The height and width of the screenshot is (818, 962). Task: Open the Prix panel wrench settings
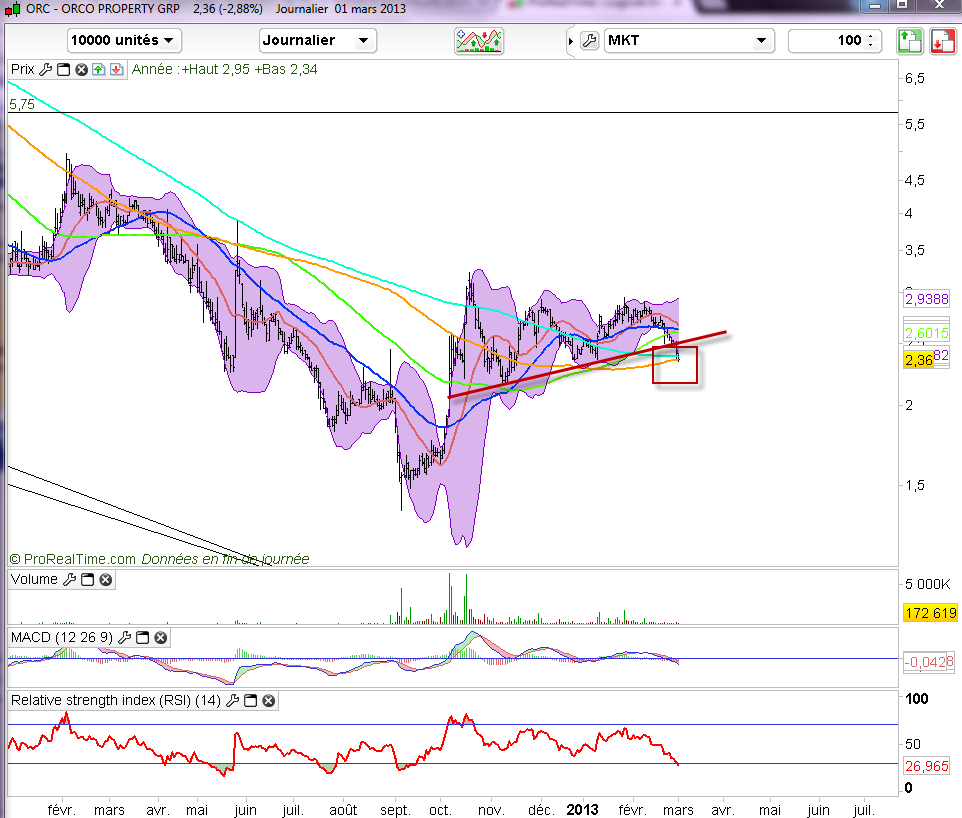click(x=46, y=70)
